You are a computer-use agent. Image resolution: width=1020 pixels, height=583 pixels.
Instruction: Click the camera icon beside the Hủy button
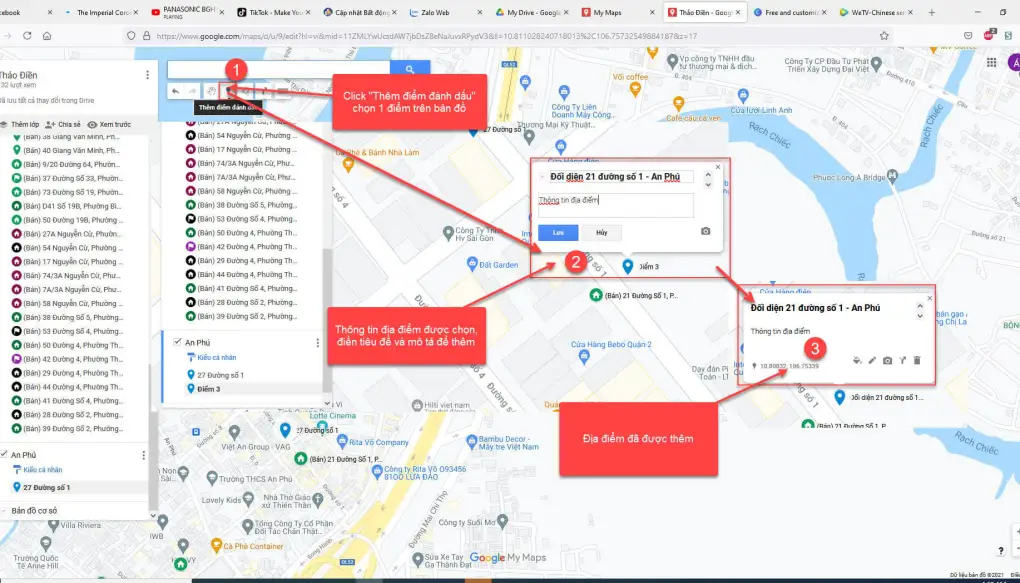click(705, 231)
